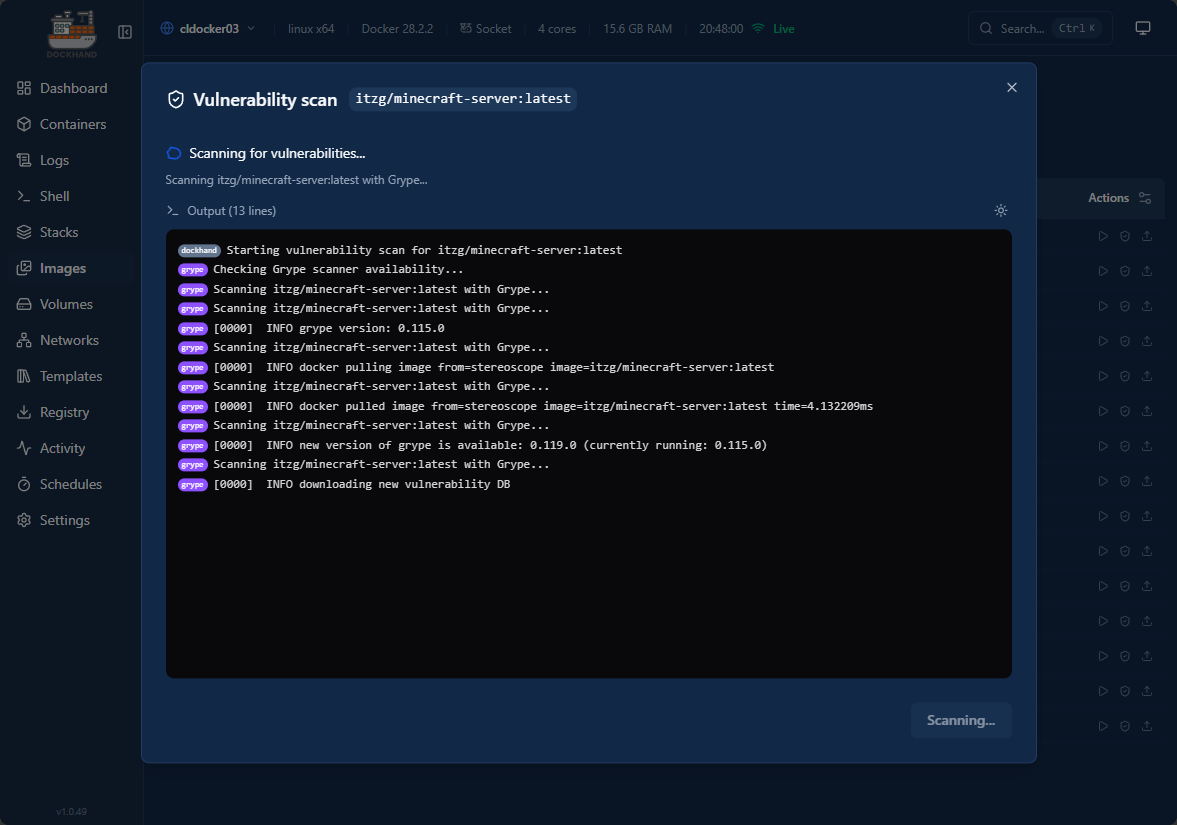The image size is (1177, 825).
Task: View the Activity page
Action: 51,448
